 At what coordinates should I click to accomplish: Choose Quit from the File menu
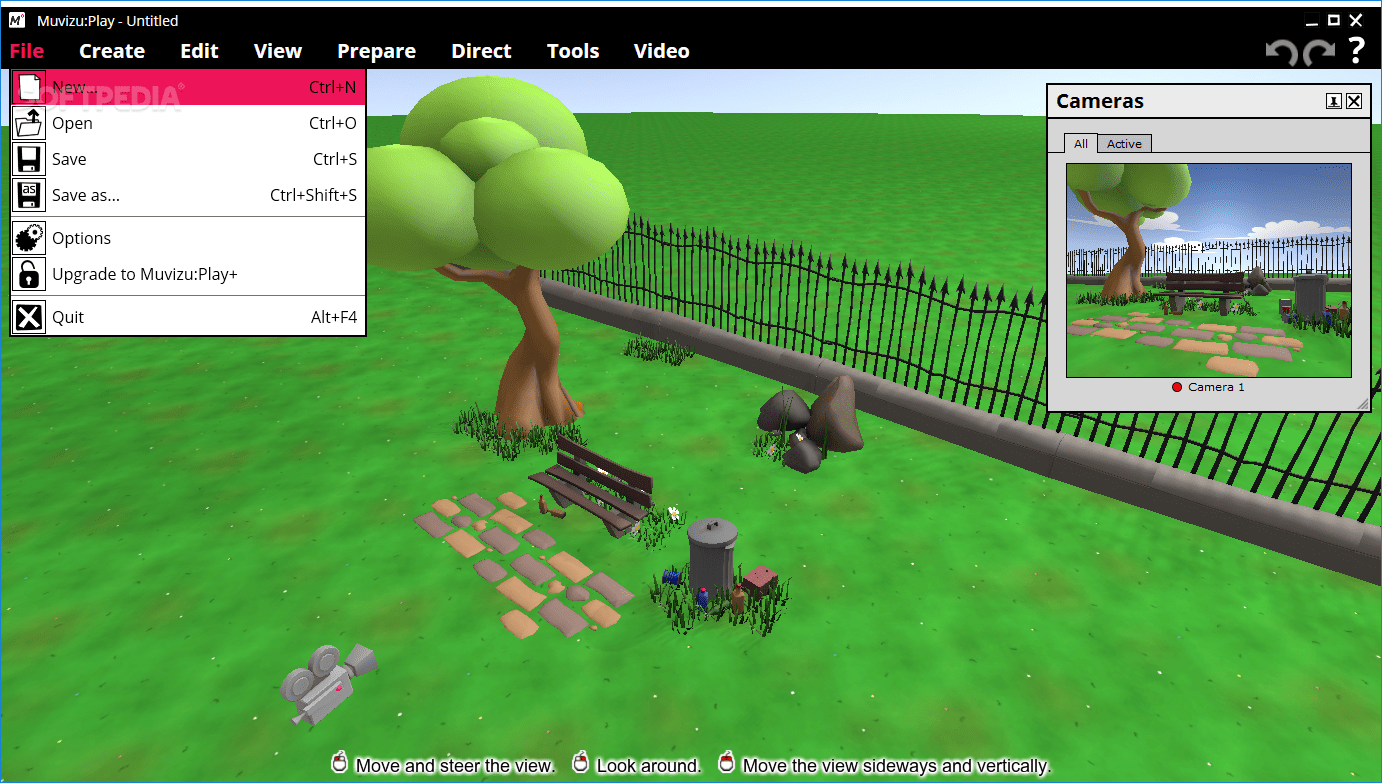click(x=188, y=317)
